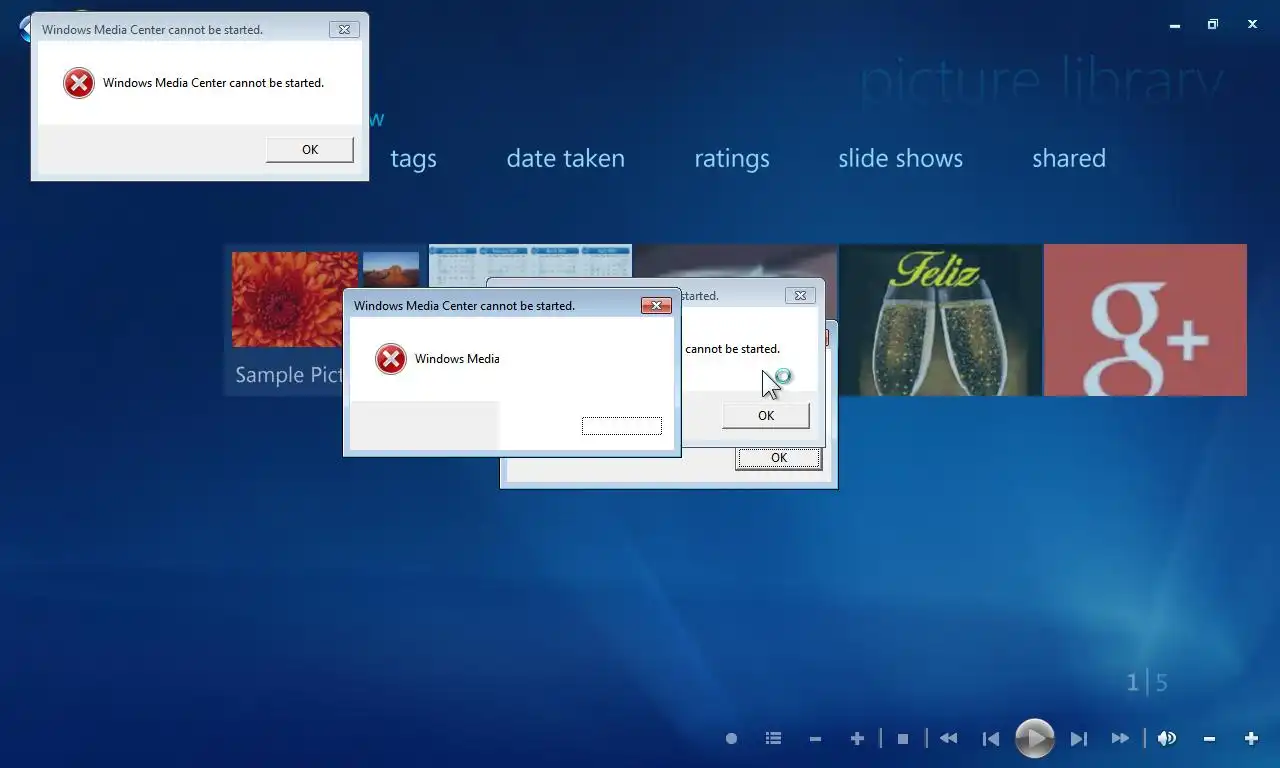Switch to the shared view
Screen dimensions: 1280x768
[1069, 159]
